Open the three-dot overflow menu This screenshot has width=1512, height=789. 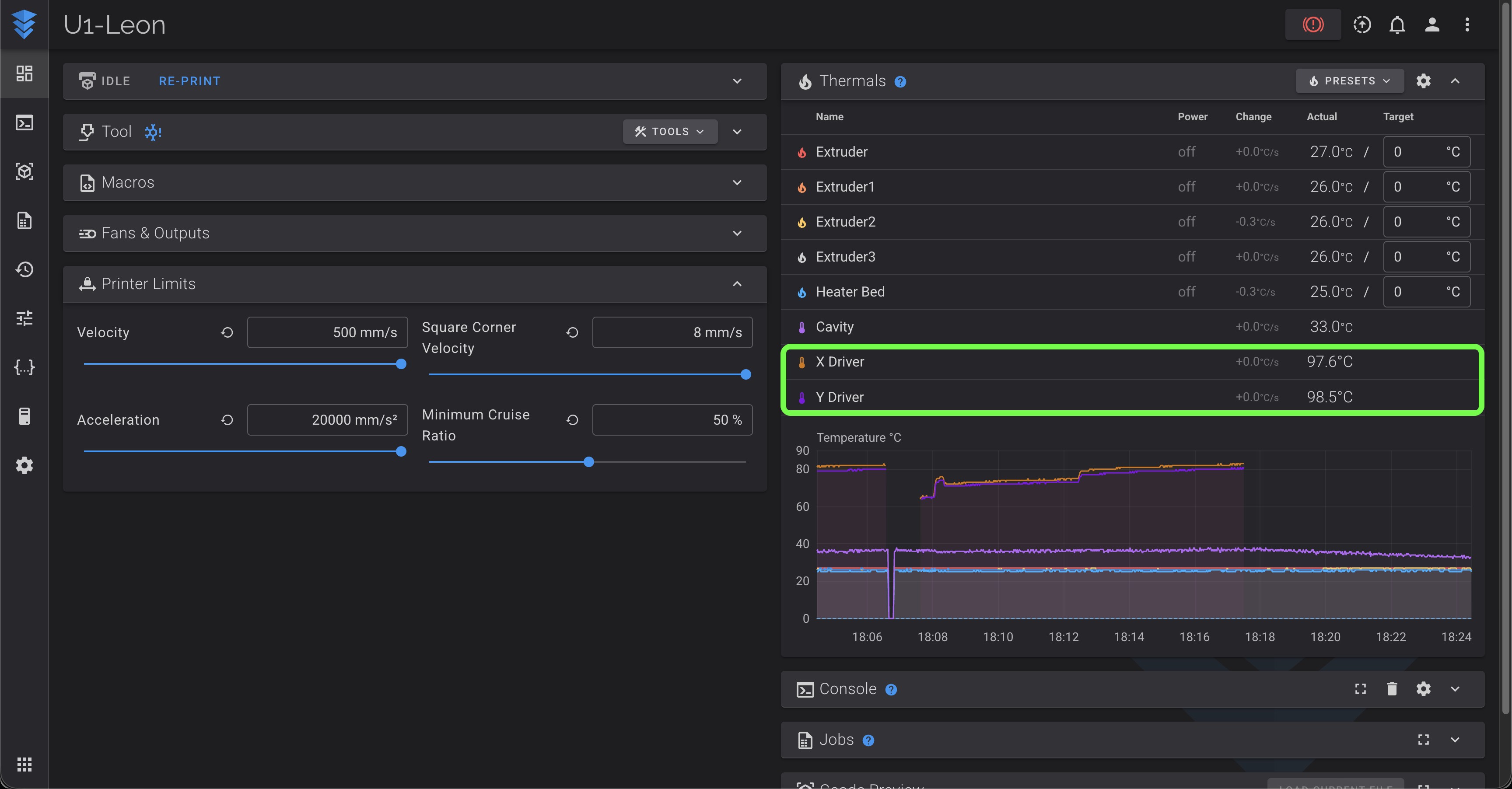[1467, 24]
